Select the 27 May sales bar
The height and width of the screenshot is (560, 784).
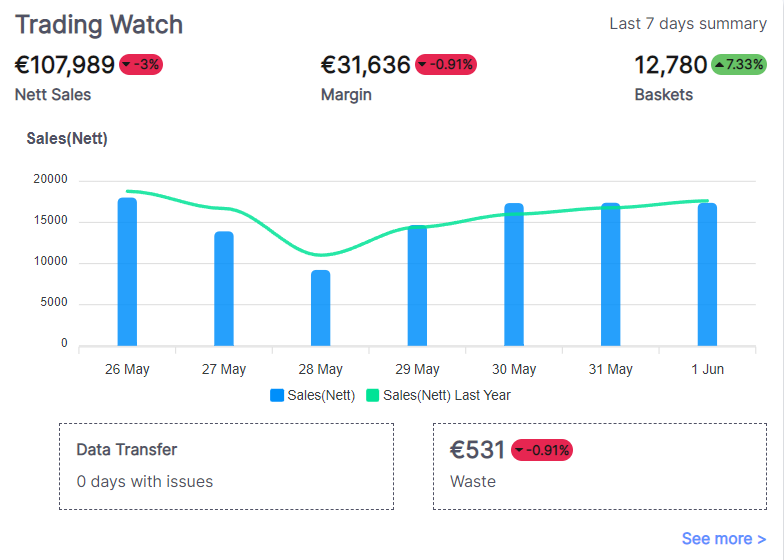[224, 289]
